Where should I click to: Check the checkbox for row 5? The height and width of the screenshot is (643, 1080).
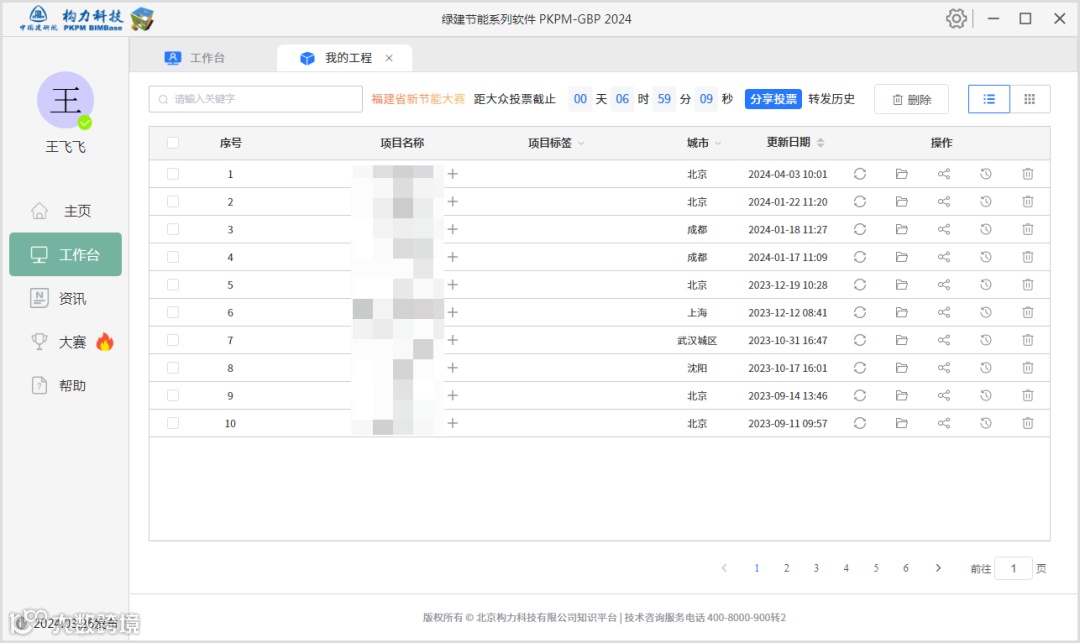click(173, 284)
